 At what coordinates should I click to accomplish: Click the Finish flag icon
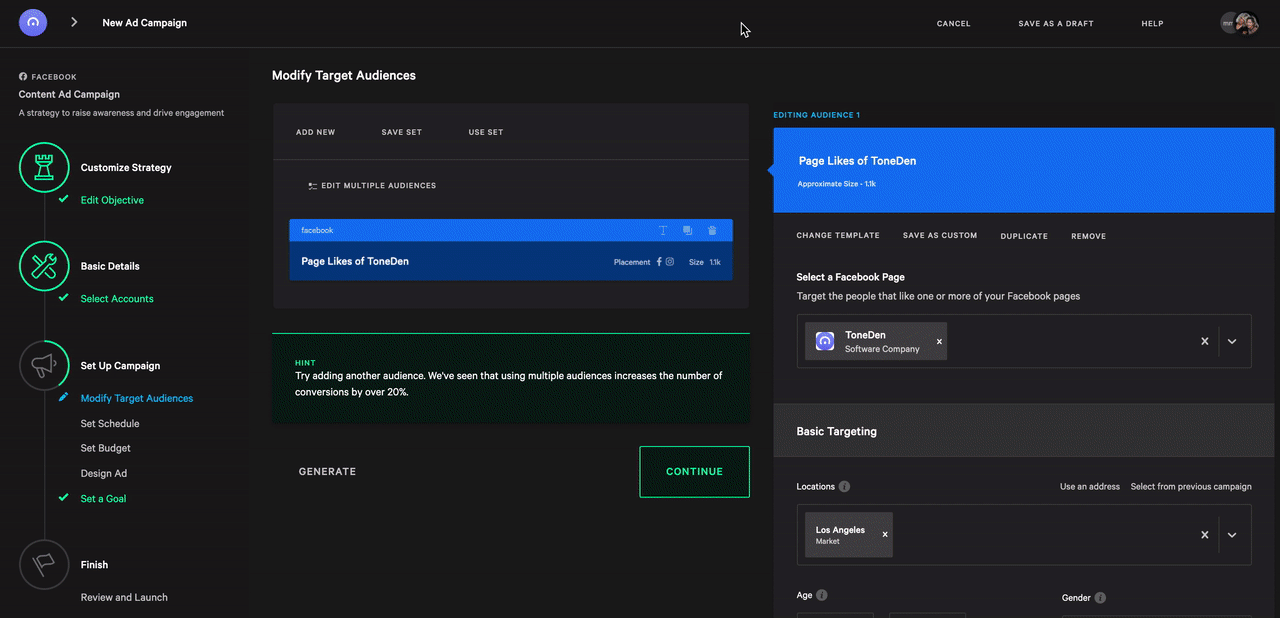click(44, 564)
